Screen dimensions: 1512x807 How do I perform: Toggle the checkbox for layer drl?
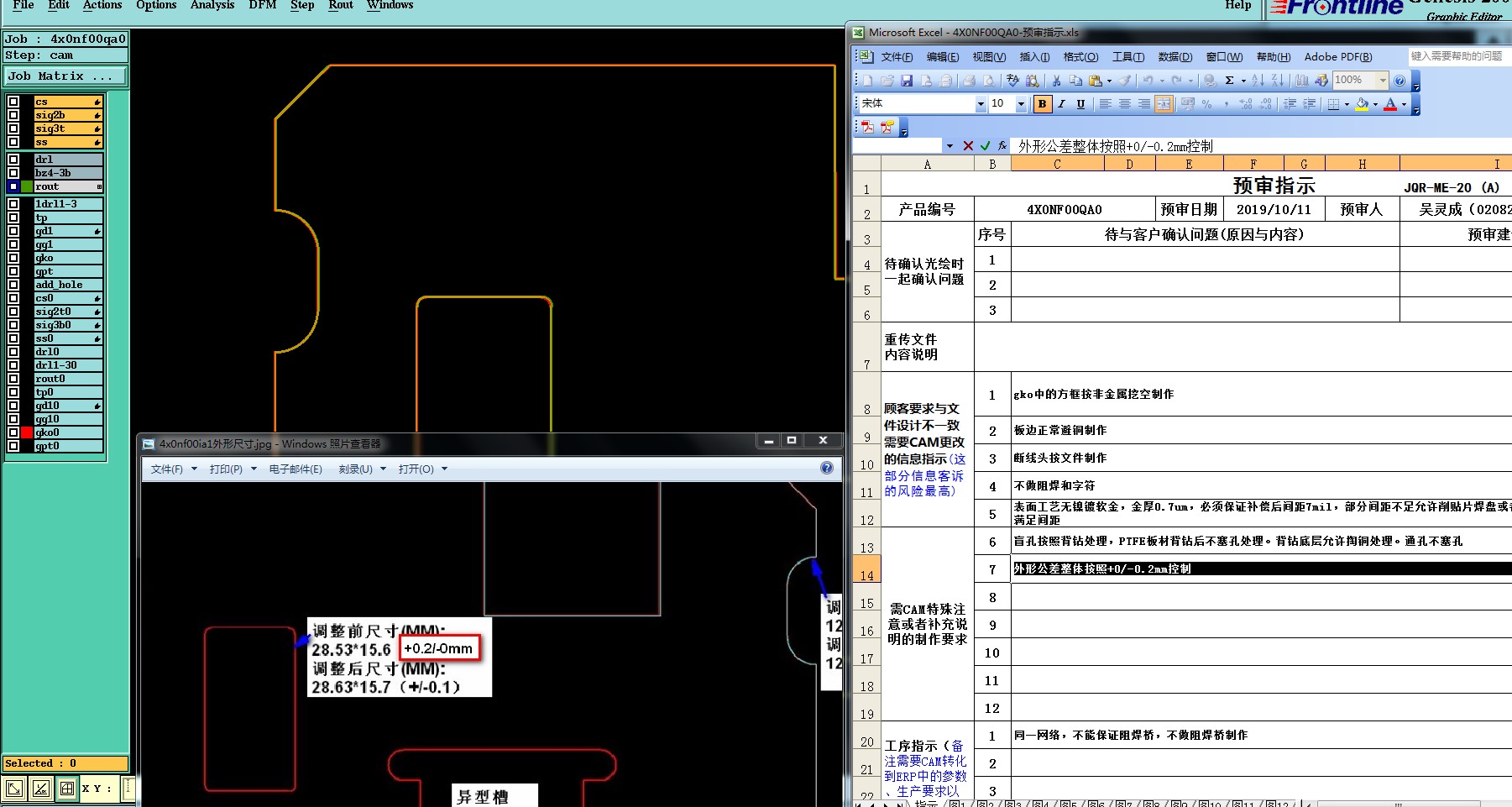(x=13, y=160)
